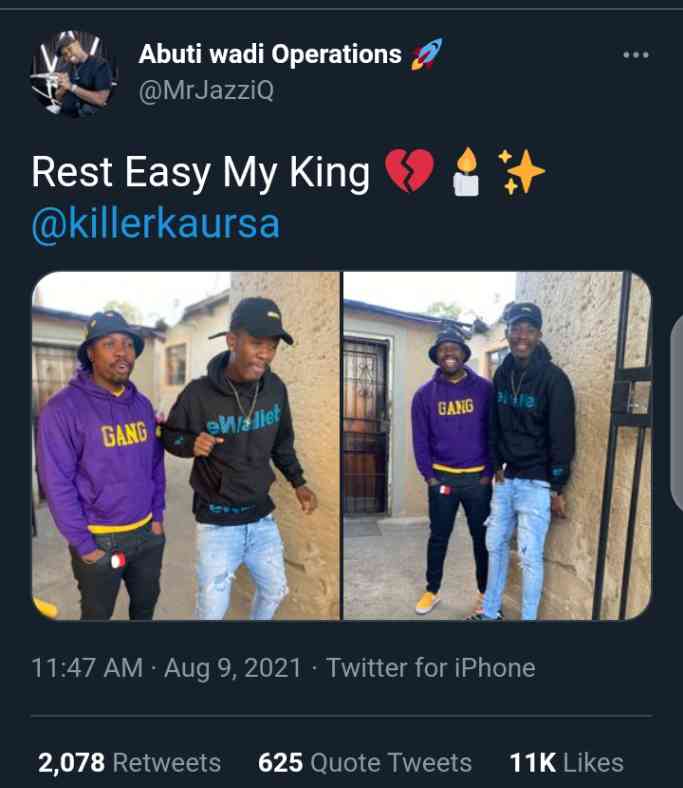Open the @killerkaursa mention link
Screen dimensions: 683x788
pos(156,224)
